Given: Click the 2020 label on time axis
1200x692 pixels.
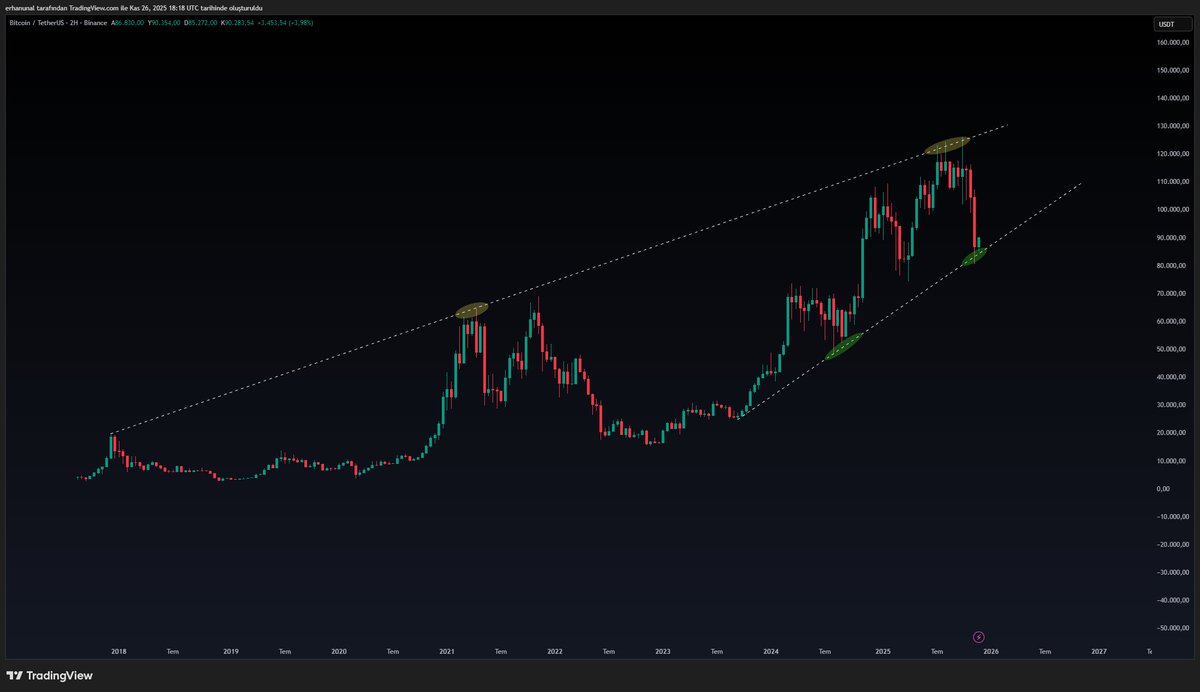Looking at the screenshot, I should pos(339,651).
